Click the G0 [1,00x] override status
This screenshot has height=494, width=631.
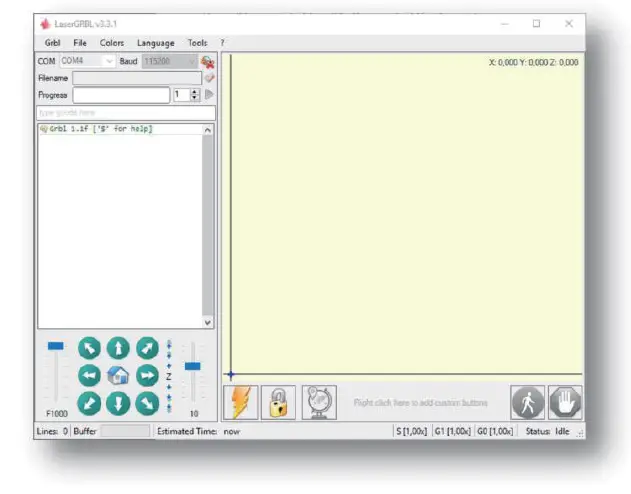coord(495,431)
